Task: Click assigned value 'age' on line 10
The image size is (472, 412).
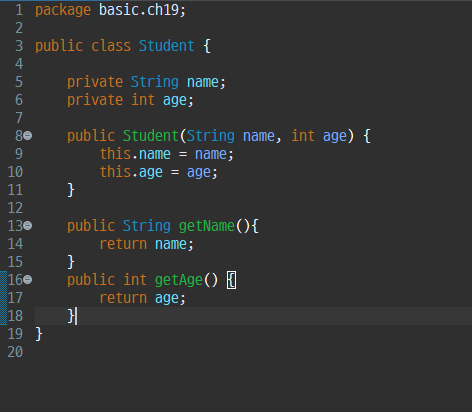Action: [x=198, y=172]
